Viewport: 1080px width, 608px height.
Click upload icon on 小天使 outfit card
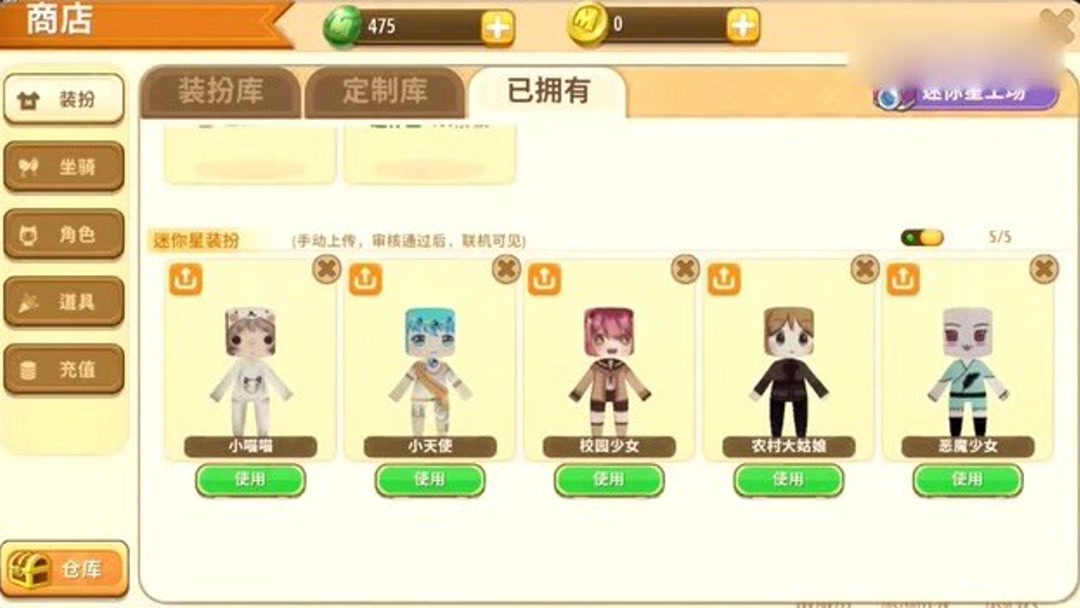click(x=365, y=280)
